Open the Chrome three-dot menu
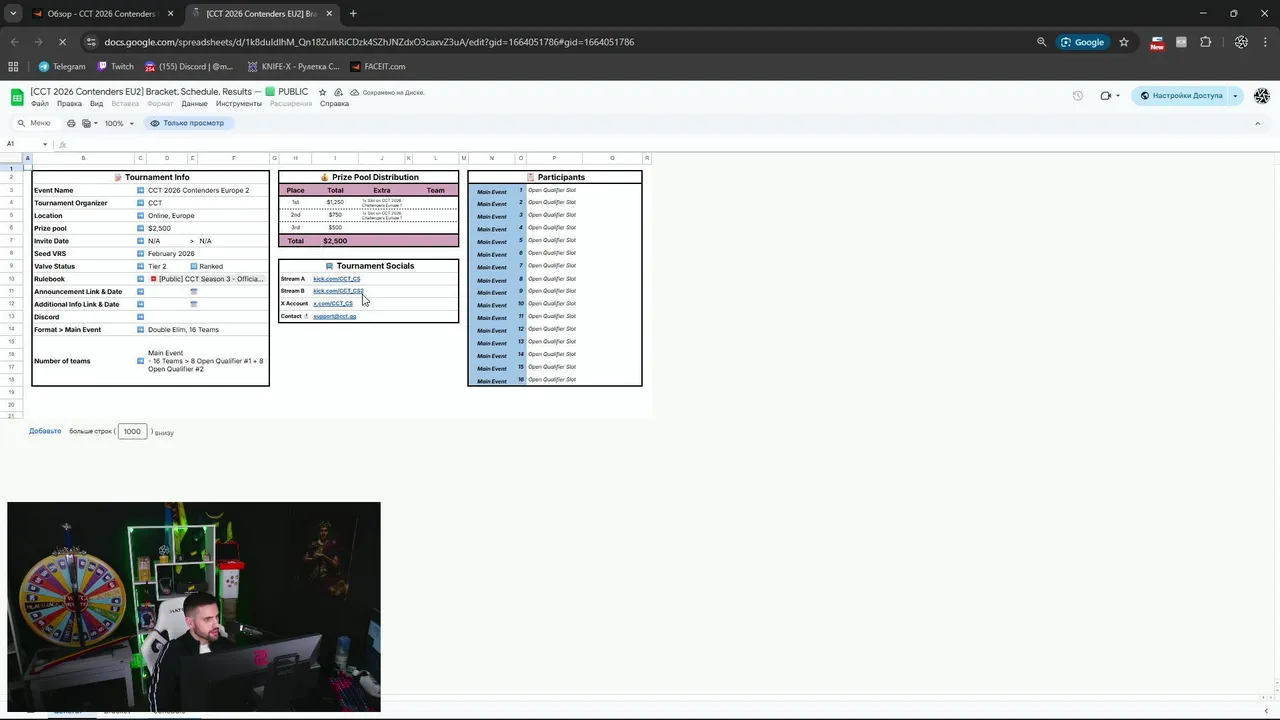 (1264, 42)
